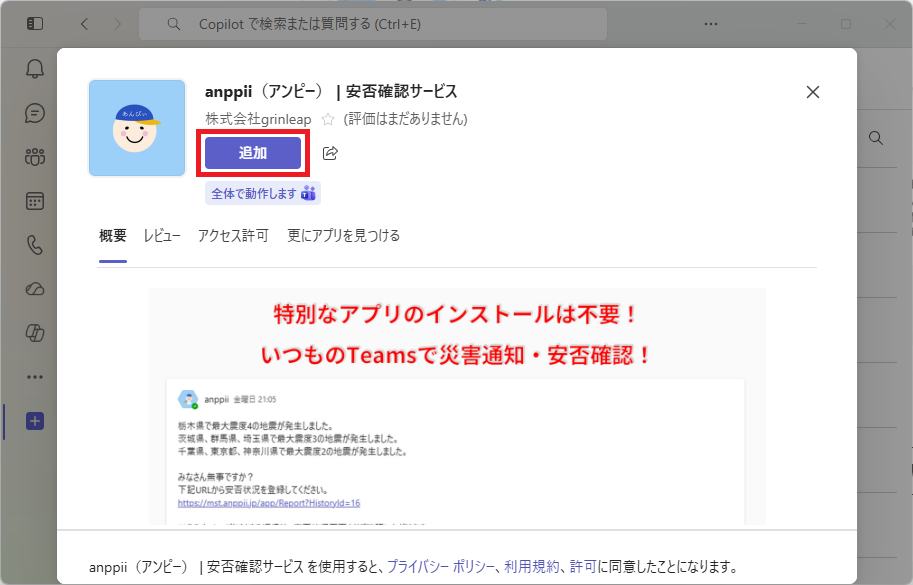913x585 pixels.
Task: Click the star rating icon
Action: point(328,119)
